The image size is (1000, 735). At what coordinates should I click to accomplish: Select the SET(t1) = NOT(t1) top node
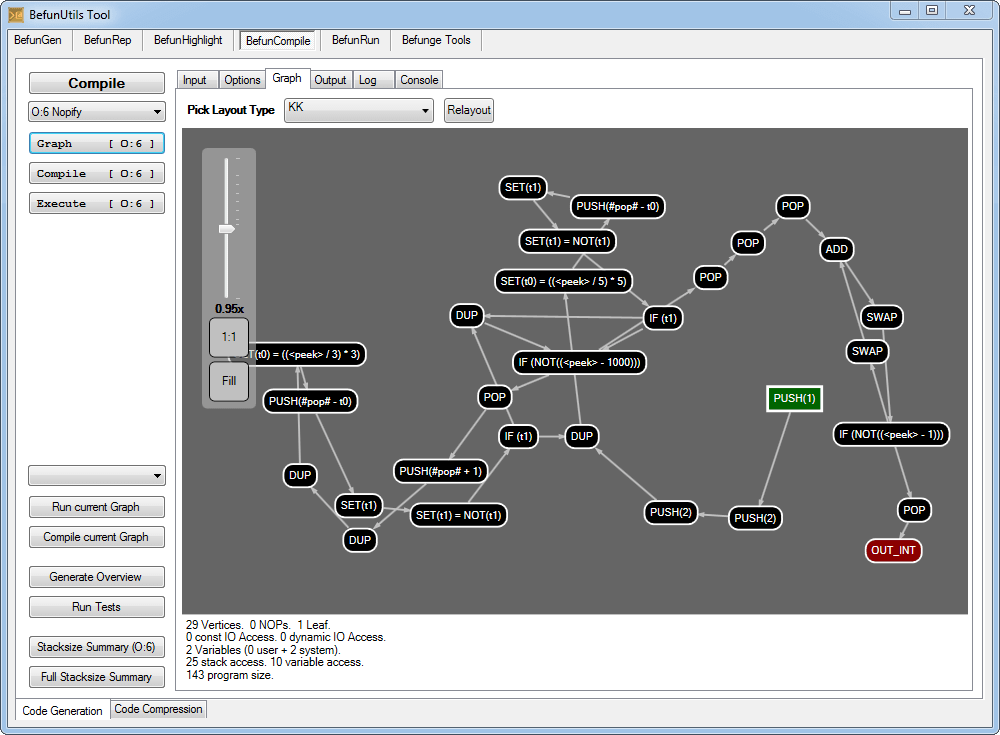(568, 241)
